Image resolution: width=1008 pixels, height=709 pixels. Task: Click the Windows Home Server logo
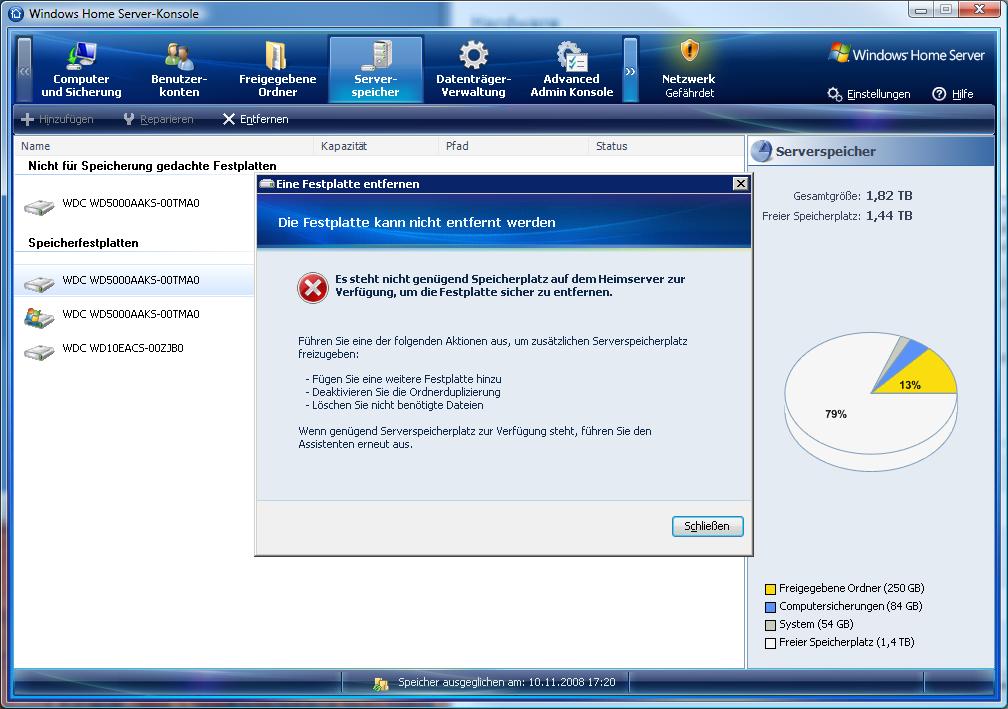pyautogui.click(x=907, y=55)
